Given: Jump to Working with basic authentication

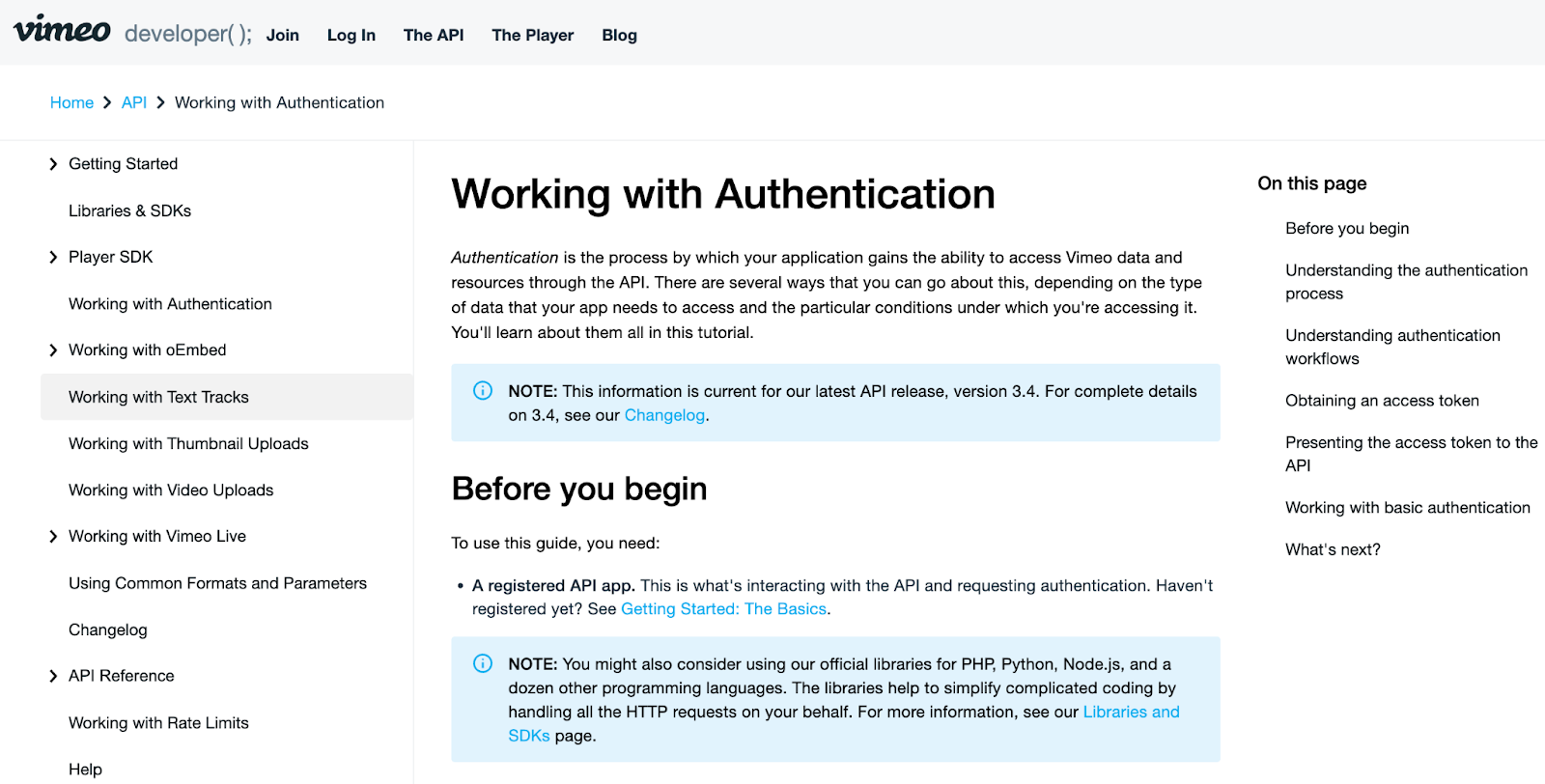Looking at the screenshot, I should [x=1407, y=508].
